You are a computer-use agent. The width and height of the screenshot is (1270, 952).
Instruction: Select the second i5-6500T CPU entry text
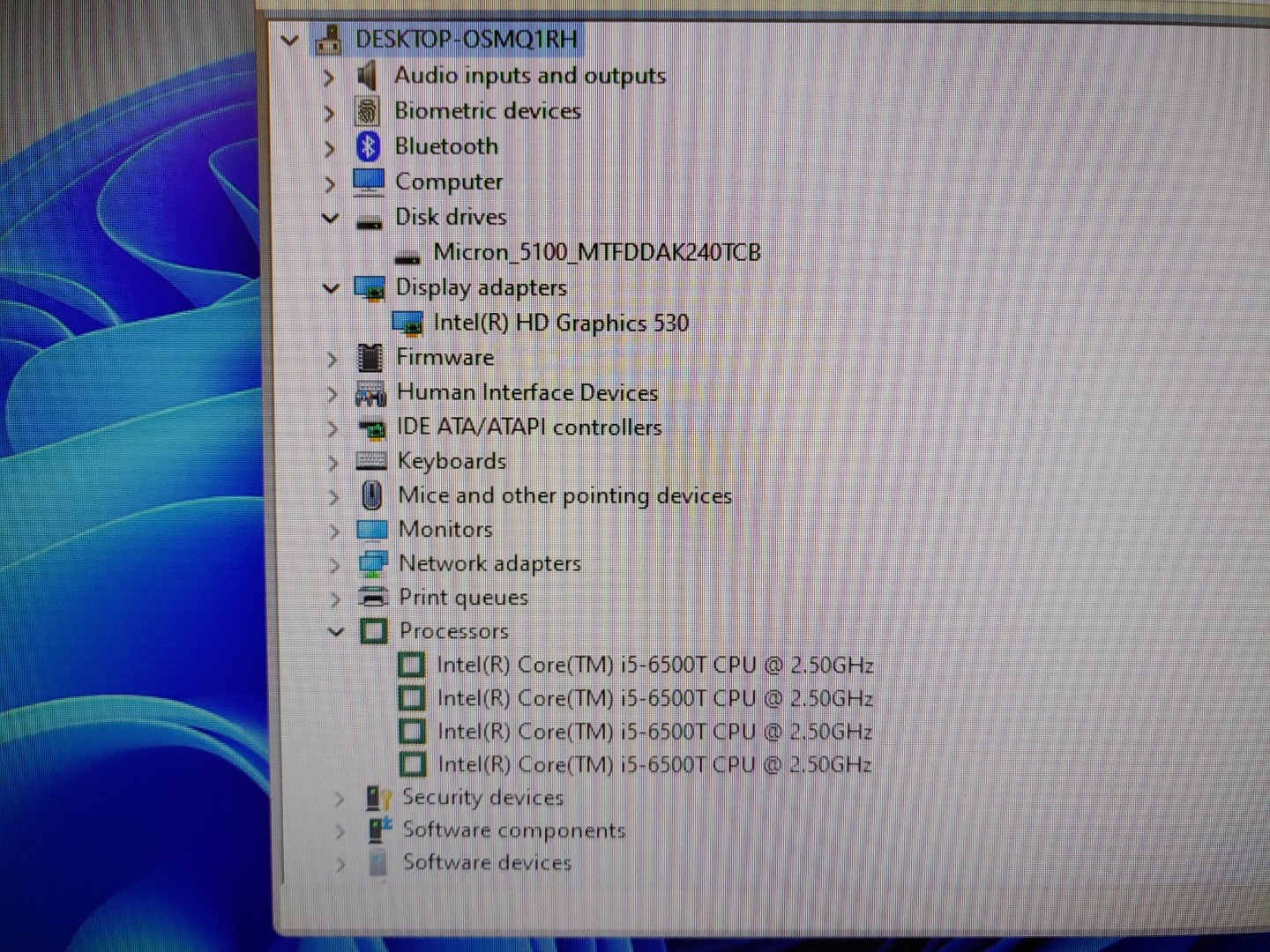[655, 699]
